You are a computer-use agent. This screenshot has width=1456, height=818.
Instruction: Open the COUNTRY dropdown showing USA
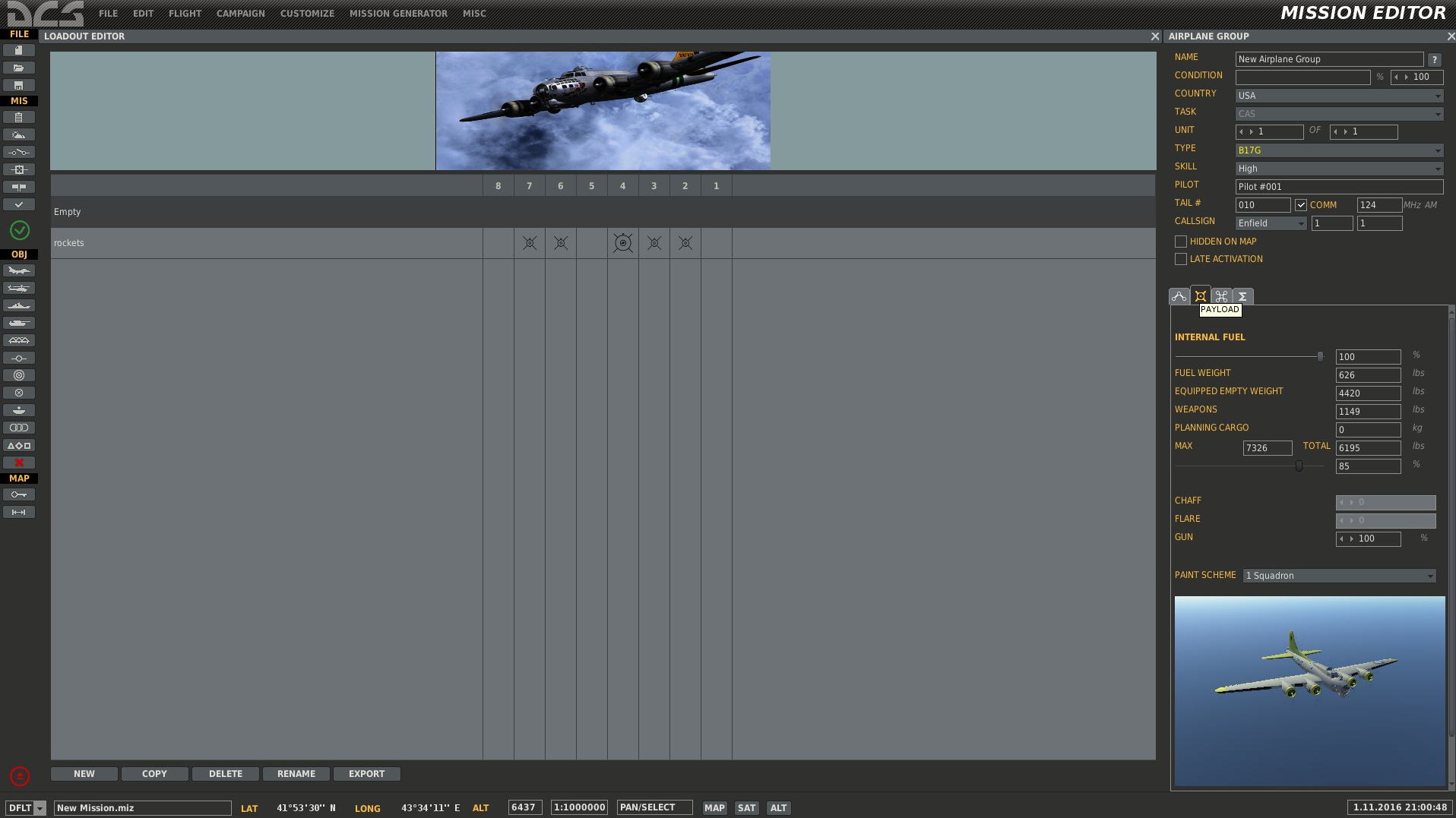coord(1339,96)
